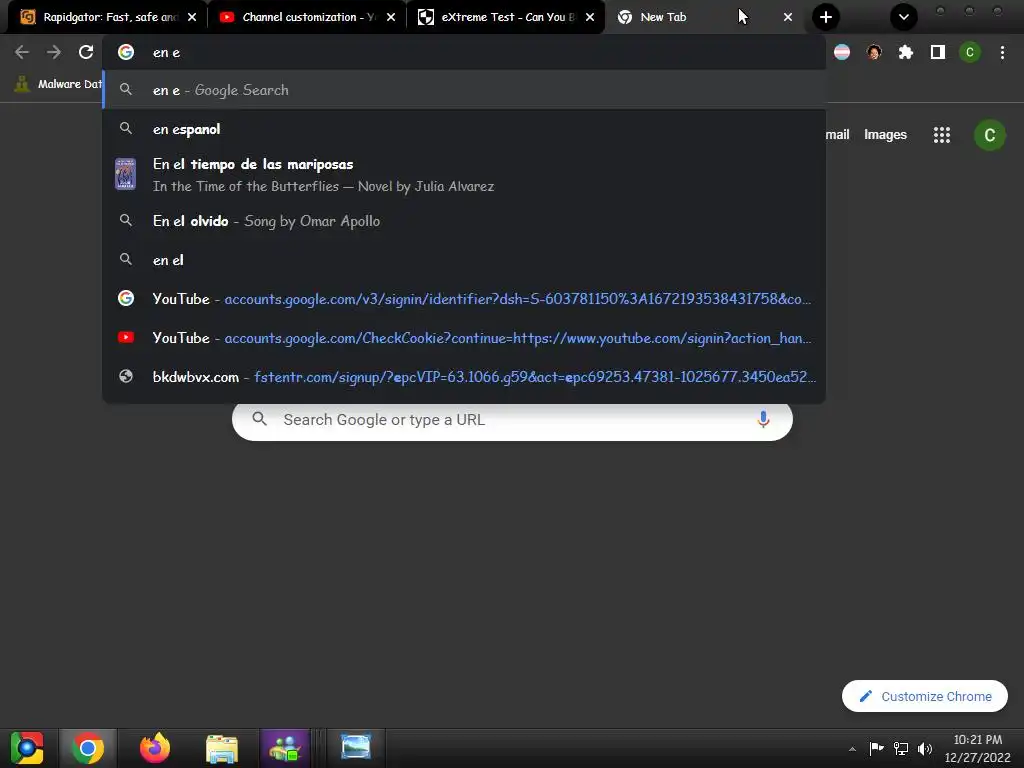Select 'en e - Google Search' suggestion
Image resolution: width=1024 pixels, height=768 pixels.
(464, 90)
